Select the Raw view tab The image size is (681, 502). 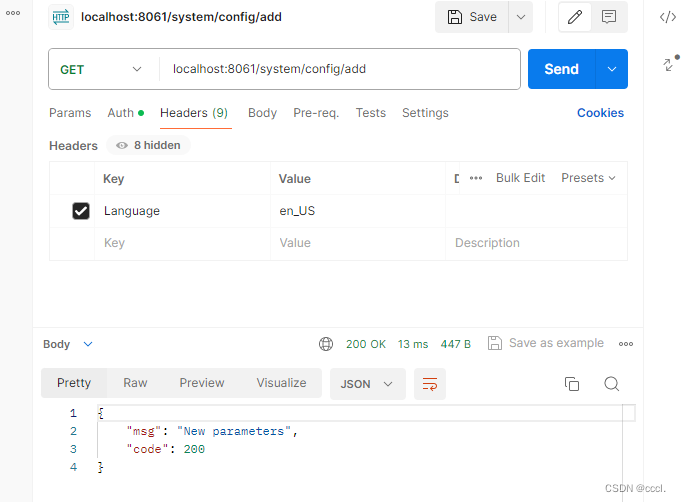tap(135, 383)
